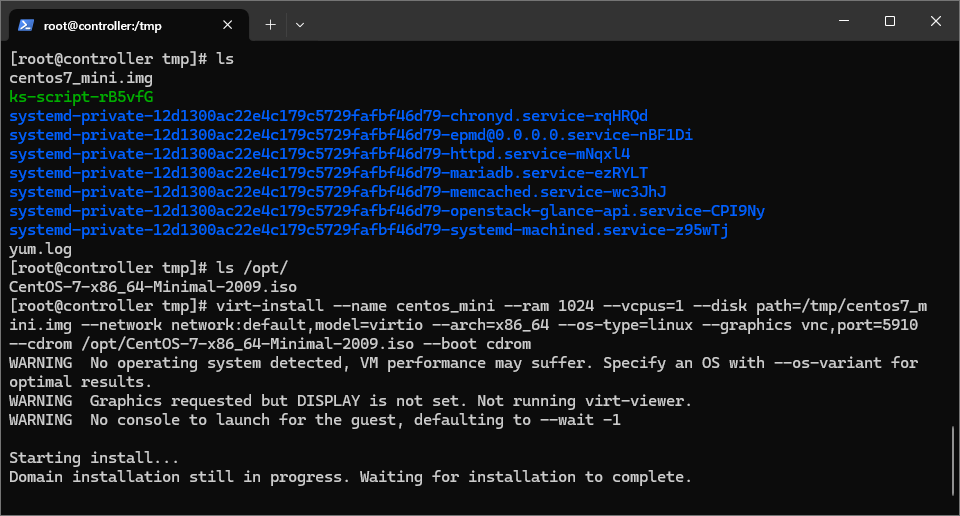Click the centos7_mini.img file name
Screen dimensions: 960x516
coord(81,78)
